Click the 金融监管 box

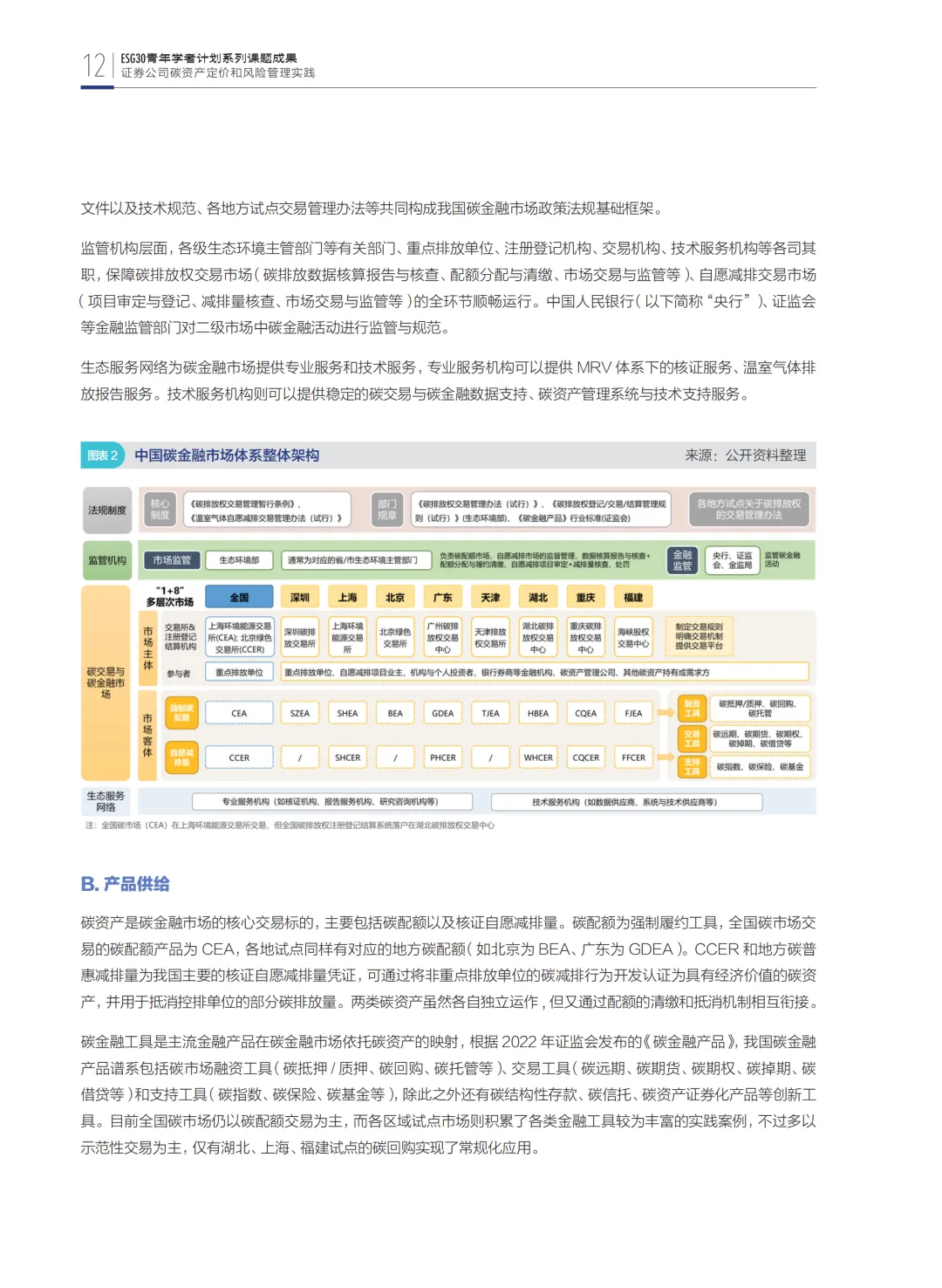coord(683,560)
